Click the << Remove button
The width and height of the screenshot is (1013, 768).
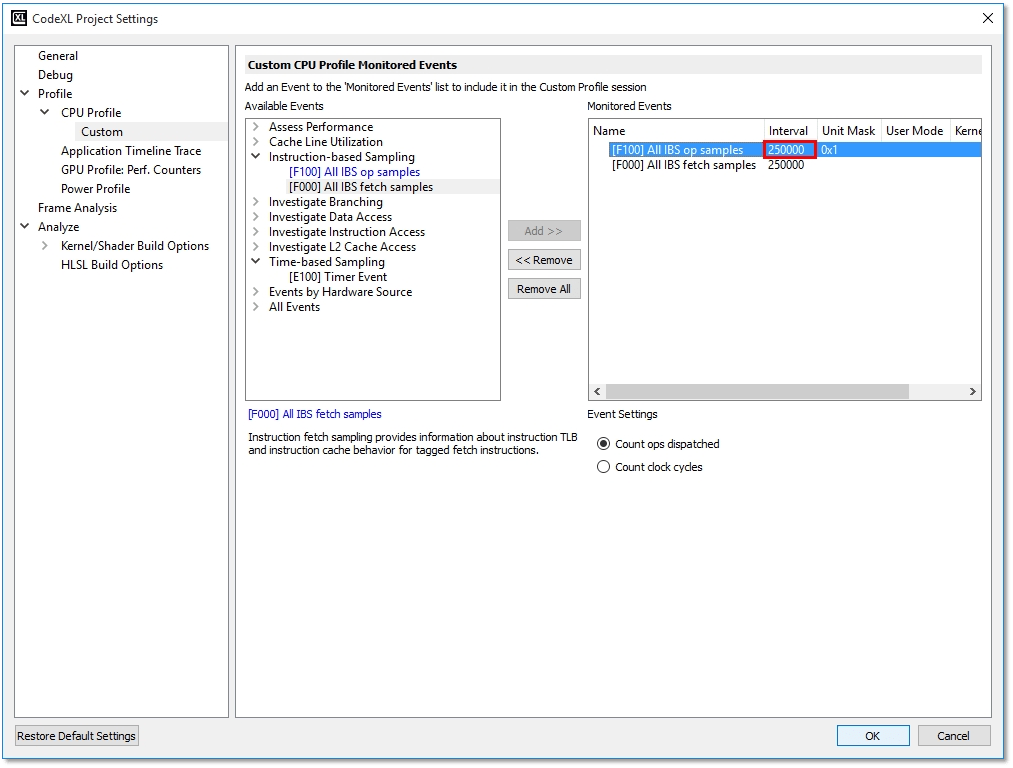point(544,260)
